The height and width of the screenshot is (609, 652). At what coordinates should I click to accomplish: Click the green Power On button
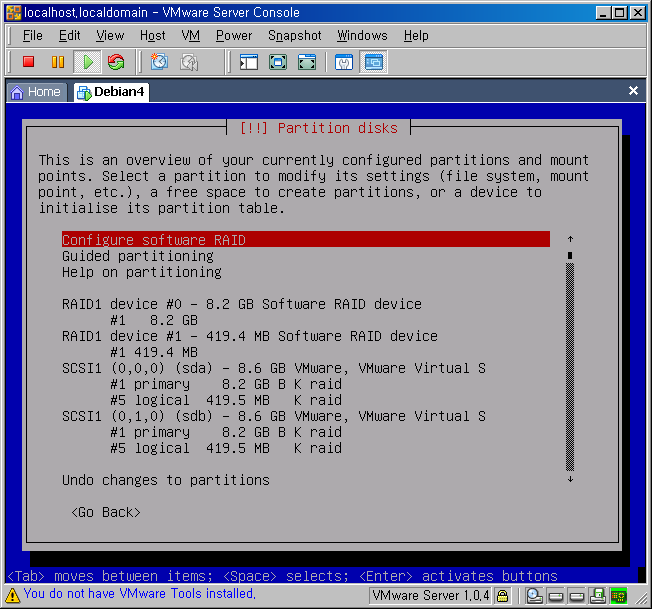[x=87, y=62]
